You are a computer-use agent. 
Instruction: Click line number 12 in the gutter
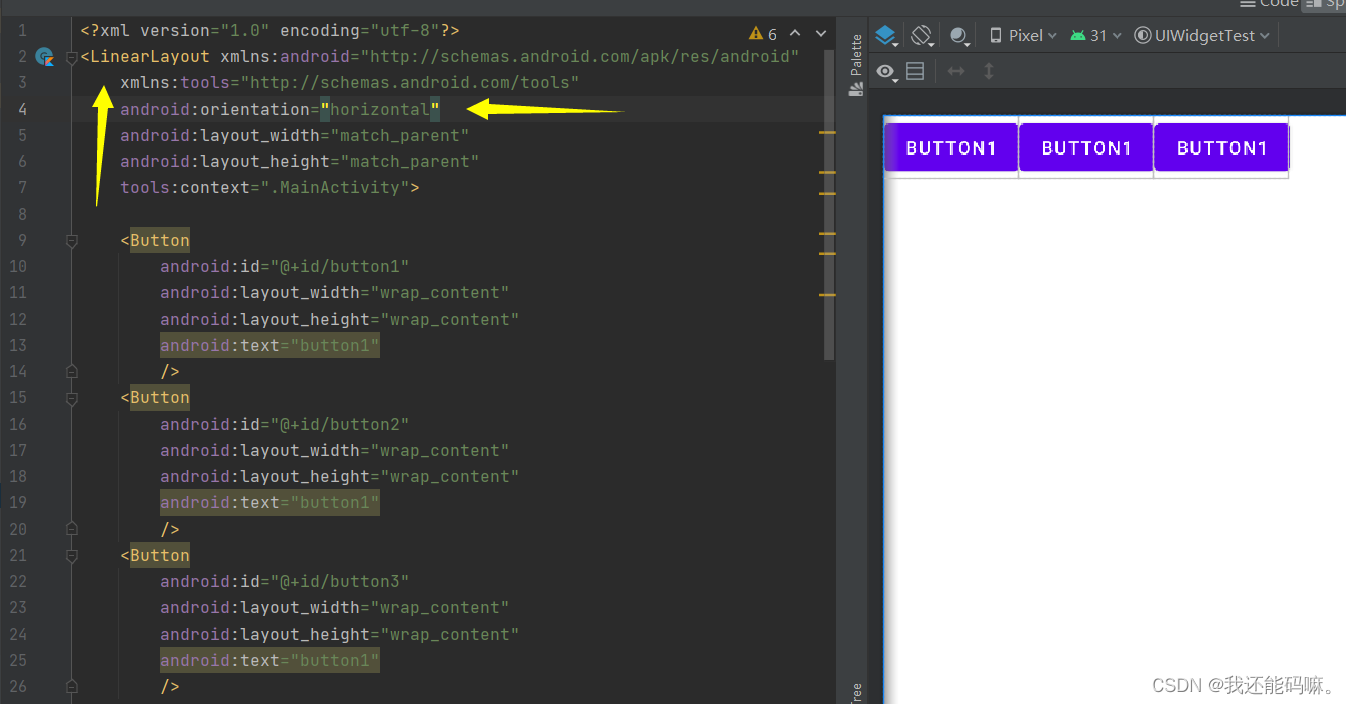click(x=18, y=319)
